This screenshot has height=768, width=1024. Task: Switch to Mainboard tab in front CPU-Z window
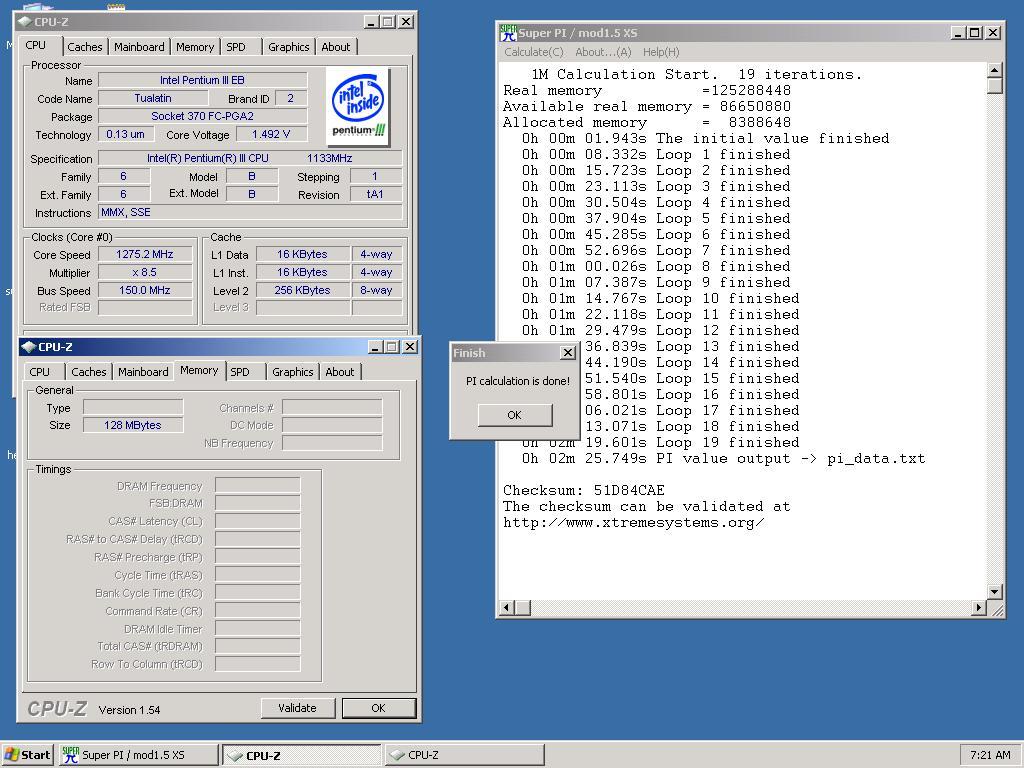point(143,372)
